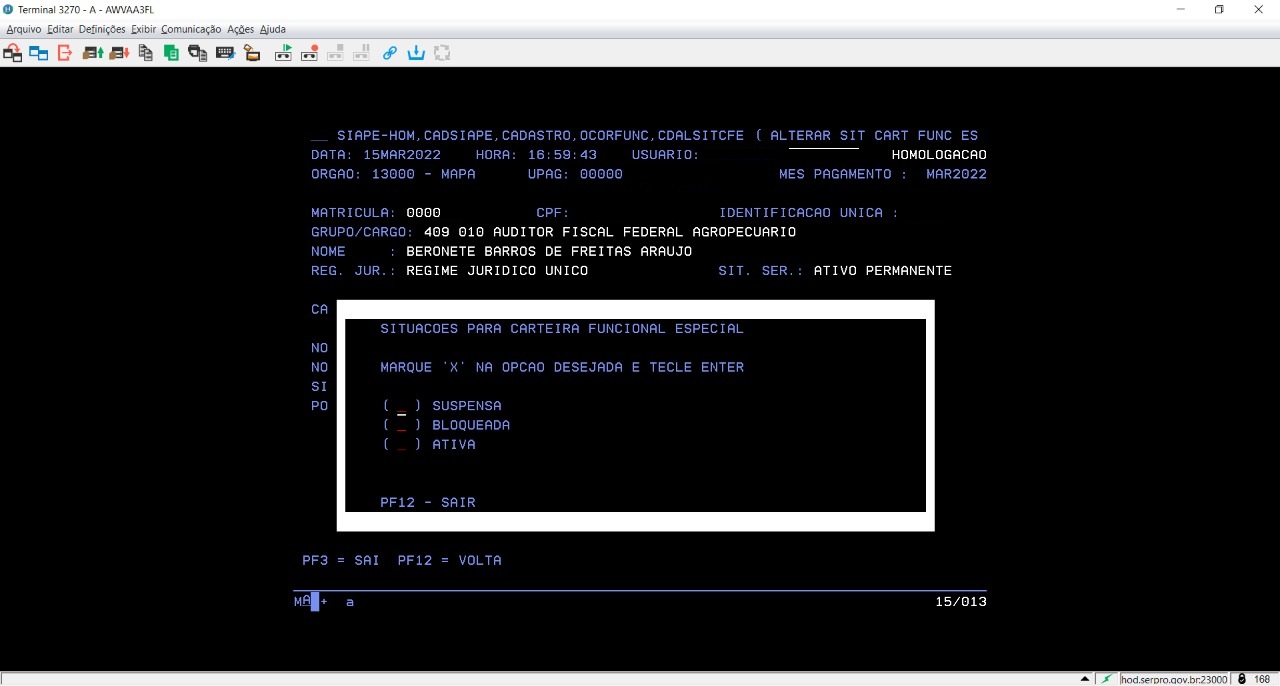This screenshot has width=1280, height=686.
Task: Click the blue download tray icon
Action: 416,53
